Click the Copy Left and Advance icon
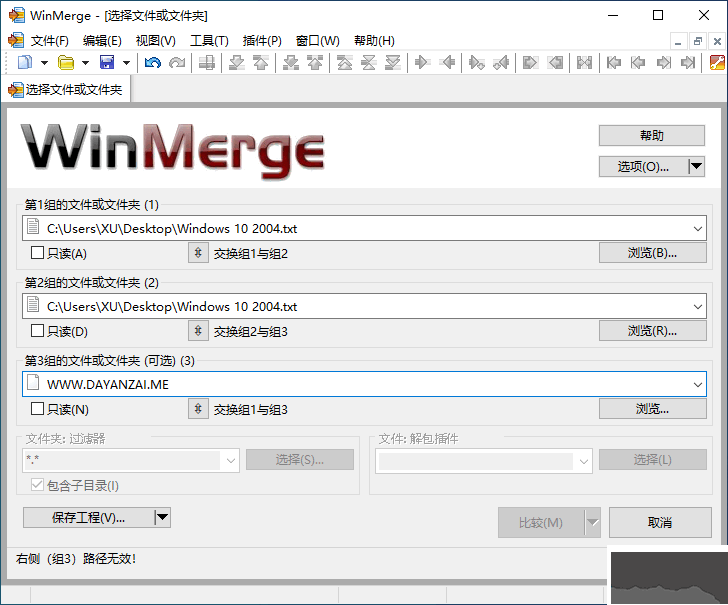The width and height of the screenshot is (728, 605). click(501, 62)
